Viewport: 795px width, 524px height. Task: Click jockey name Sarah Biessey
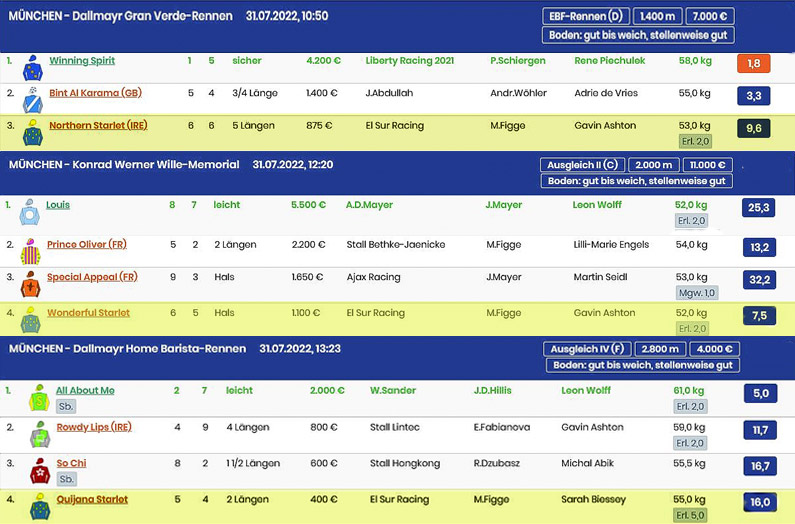pos(594,499)
